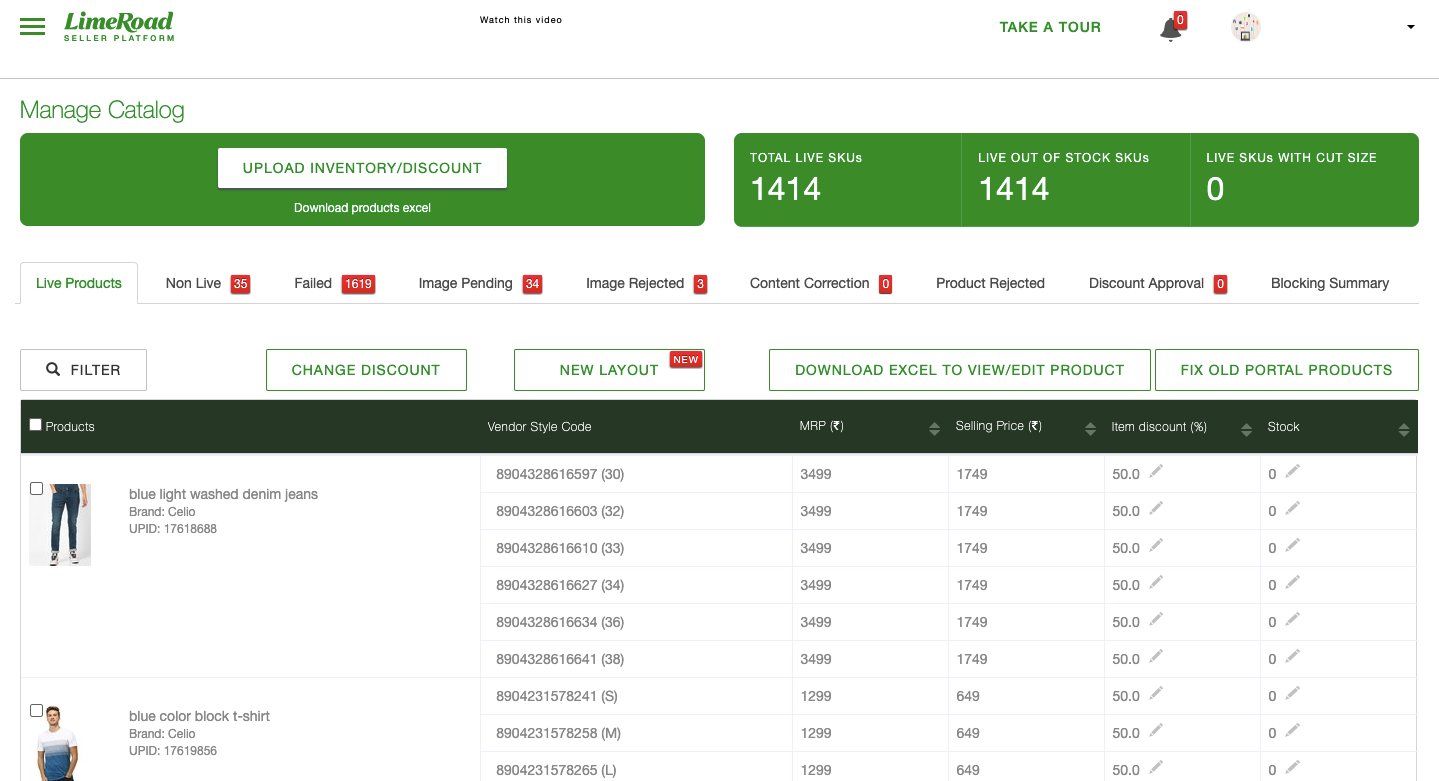The height and width of the screenshot is (781, 1439).
Task: Click the notification bell icon
Action: tap(1170, 30)
